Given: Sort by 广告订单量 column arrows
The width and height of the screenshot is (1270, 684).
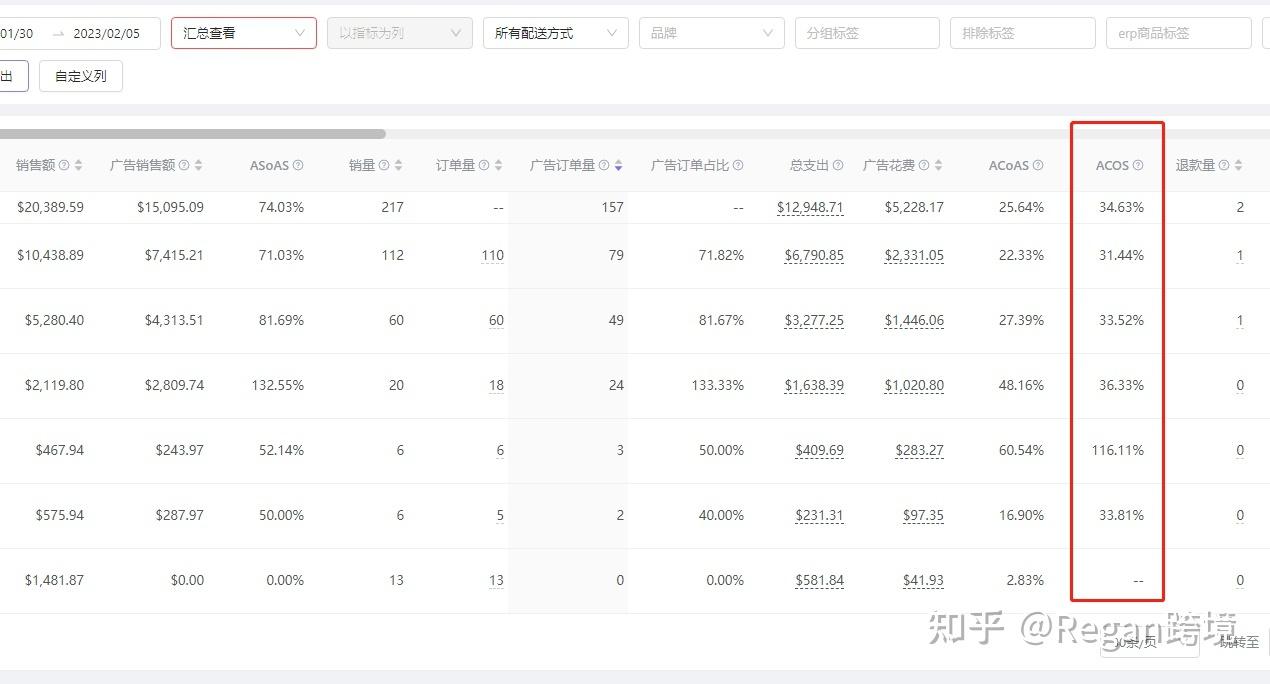Looking at the screenshot, I should coord(618,166).
